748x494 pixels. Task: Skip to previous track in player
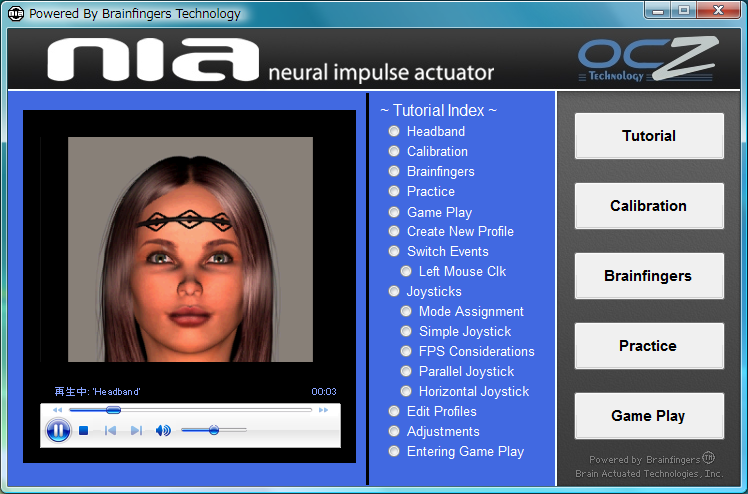click(110, 431)
